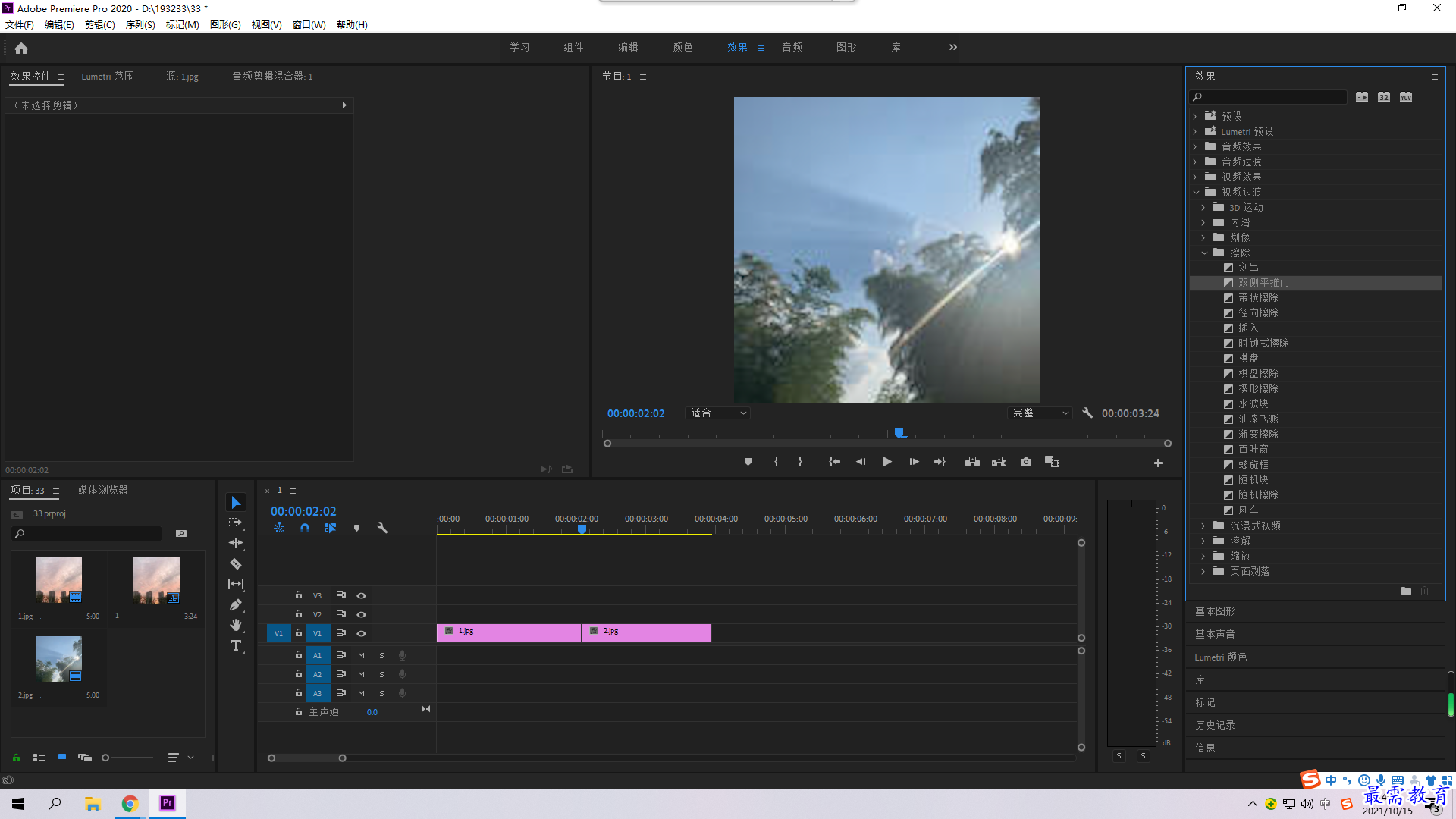Step back one frame
Image resolution: width=1456 pixels, height=819 pixels.
(861, 462)
